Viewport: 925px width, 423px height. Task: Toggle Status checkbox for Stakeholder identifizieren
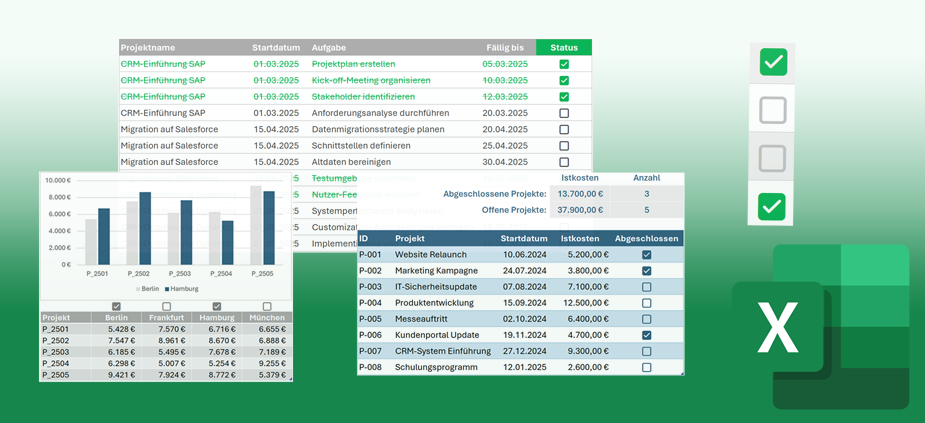[x=564, y=97]
